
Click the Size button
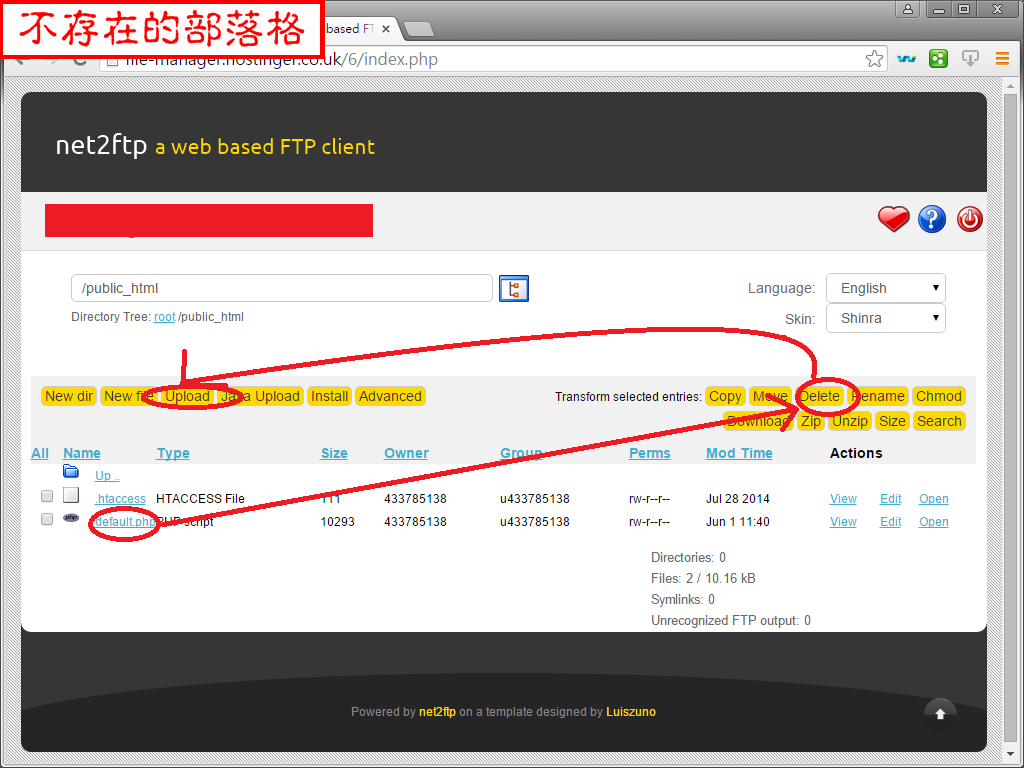892,421
